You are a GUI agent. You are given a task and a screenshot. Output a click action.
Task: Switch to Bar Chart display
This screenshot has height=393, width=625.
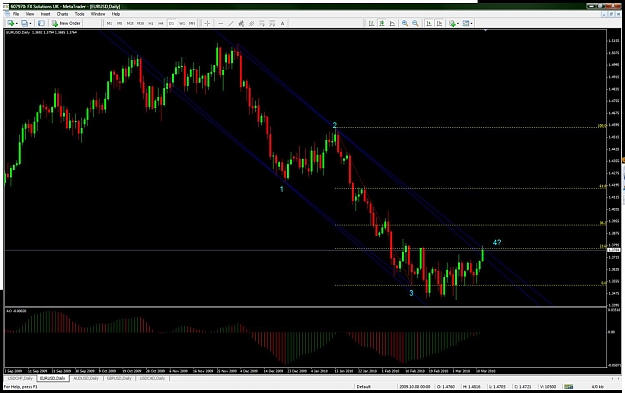coord(371,24)
